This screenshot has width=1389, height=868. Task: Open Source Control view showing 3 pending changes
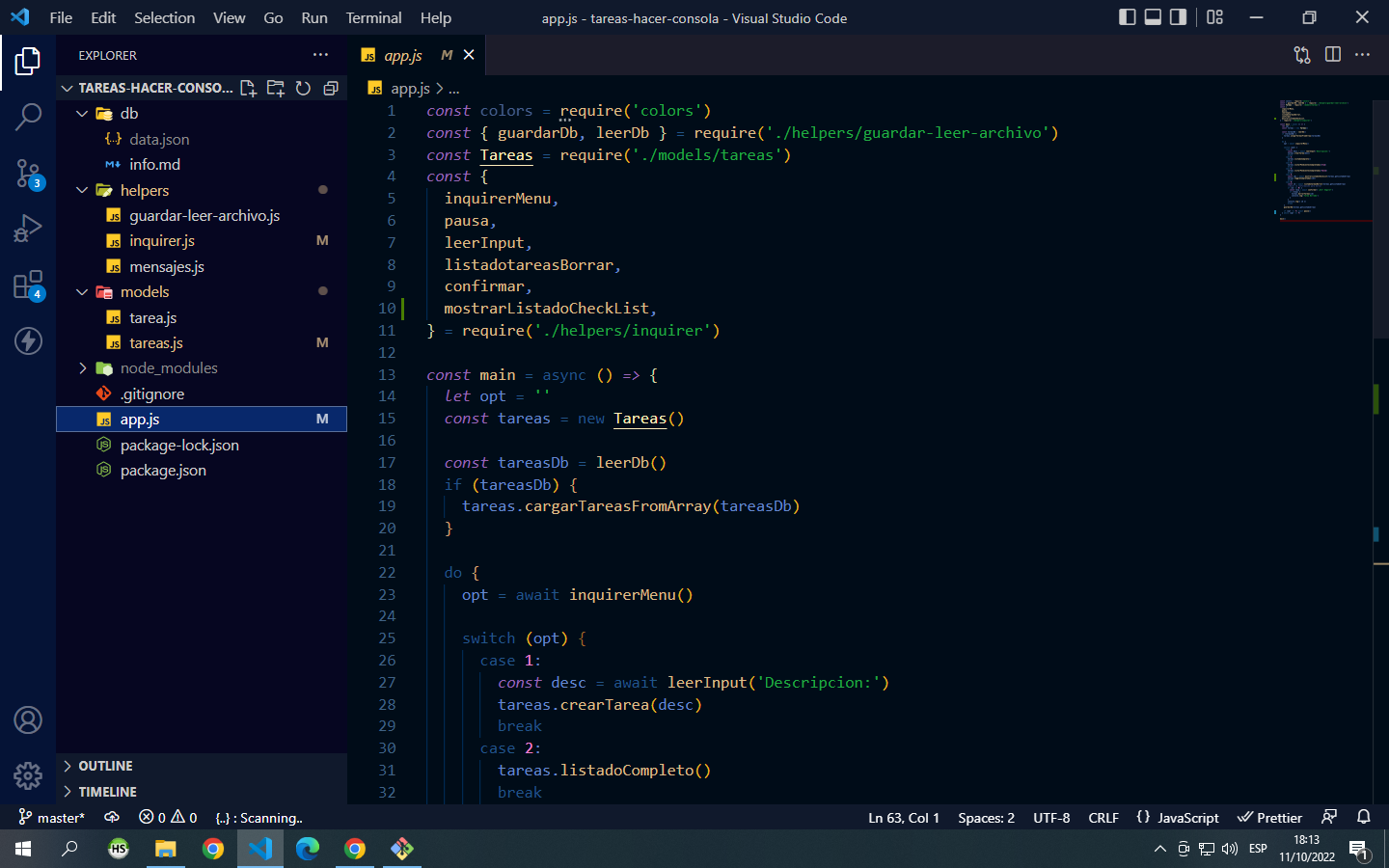(28, 175)
